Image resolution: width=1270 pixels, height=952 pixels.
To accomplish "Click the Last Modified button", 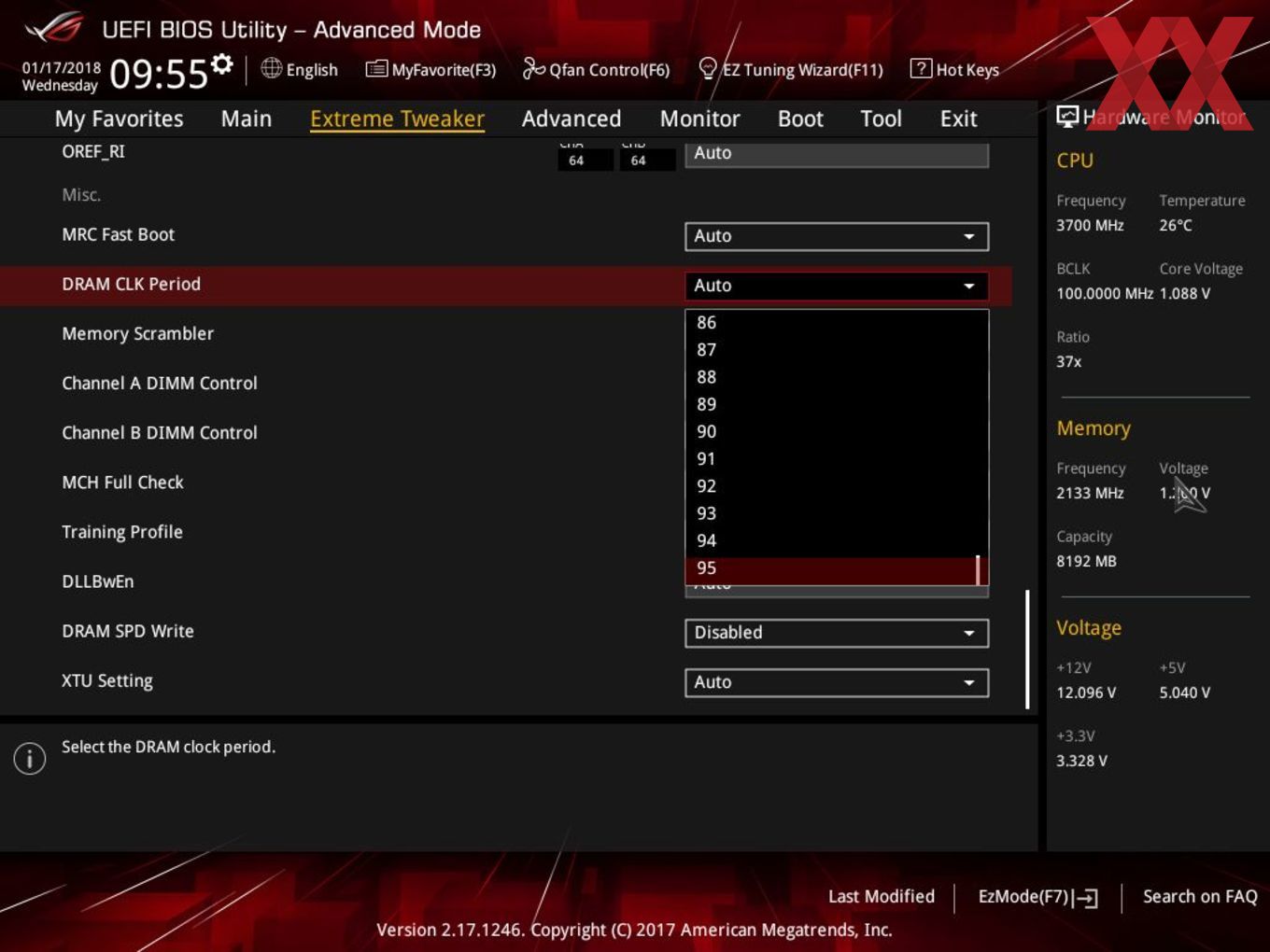I will (x=882, y=896).
